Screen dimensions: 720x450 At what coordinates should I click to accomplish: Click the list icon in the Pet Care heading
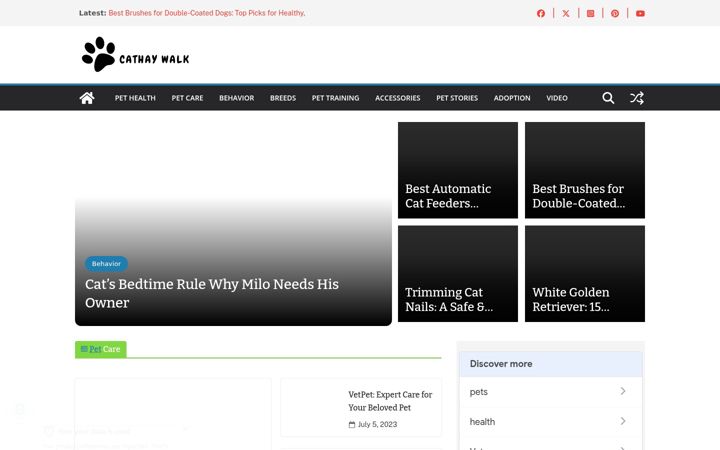pos(84,349)
